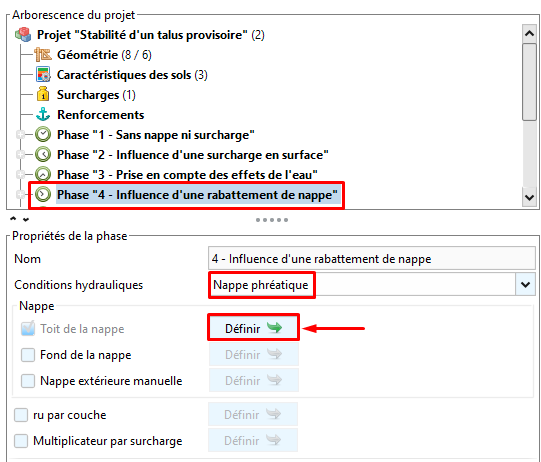Screen dimensions: 541x462
Task: Enable Multiplicateur par surcharge checkbox
Action: tap(21, 441)
